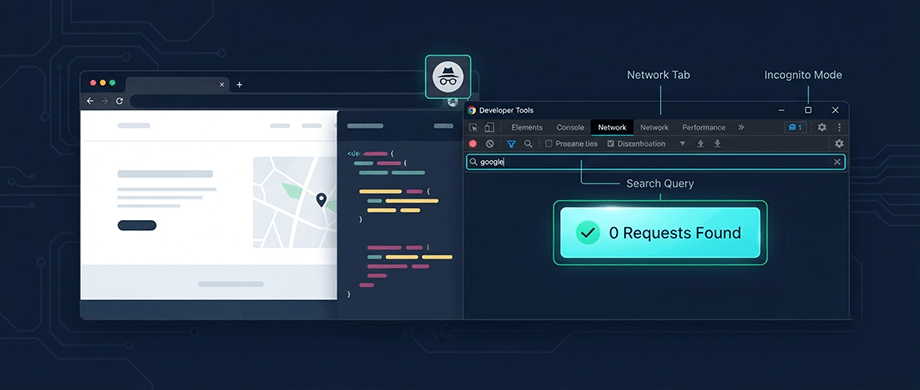Click the browser forward arrow
Image resolution: width=920 pixels, height=390 pixels.
[x=104, y=101]
